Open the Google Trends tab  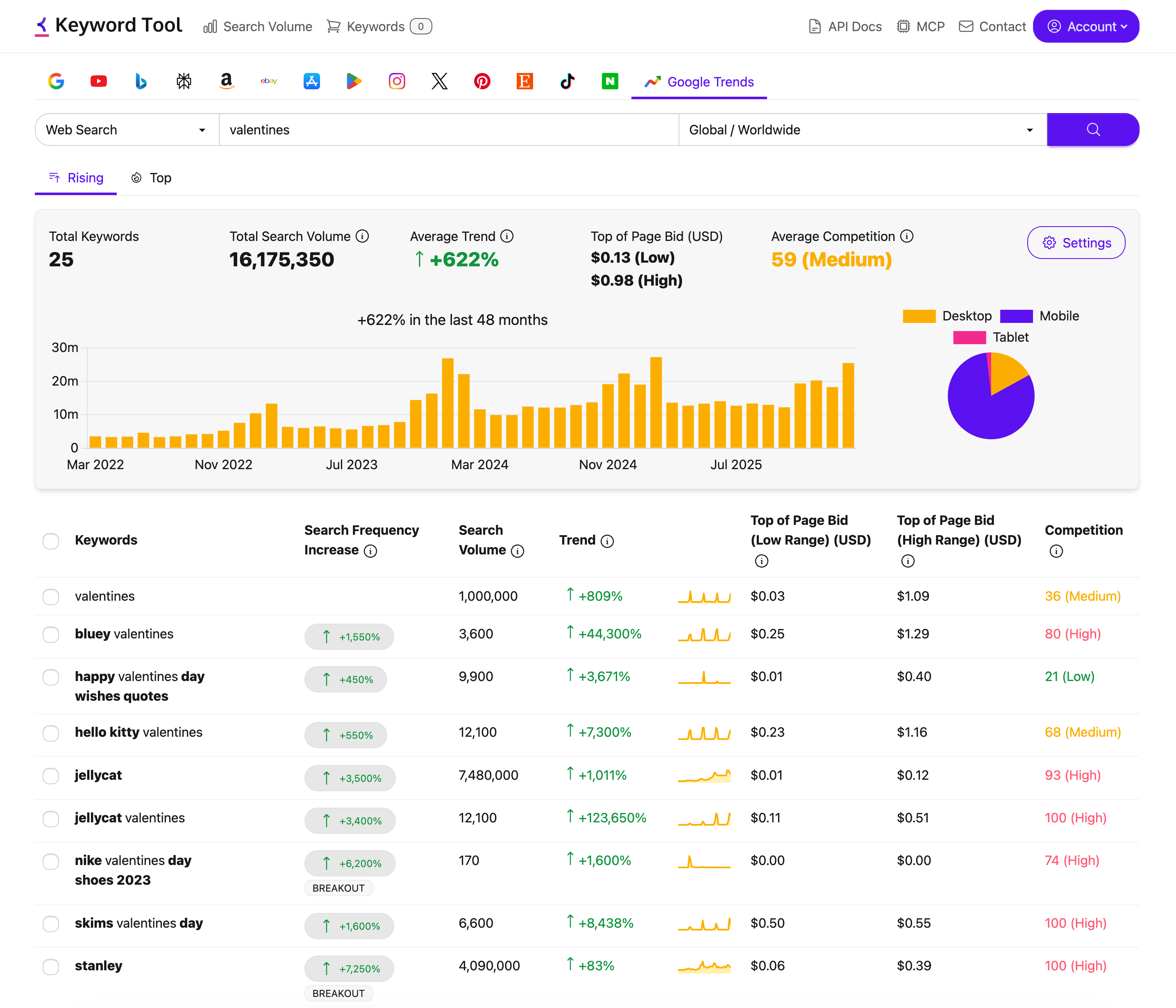(x=699, y=82)
